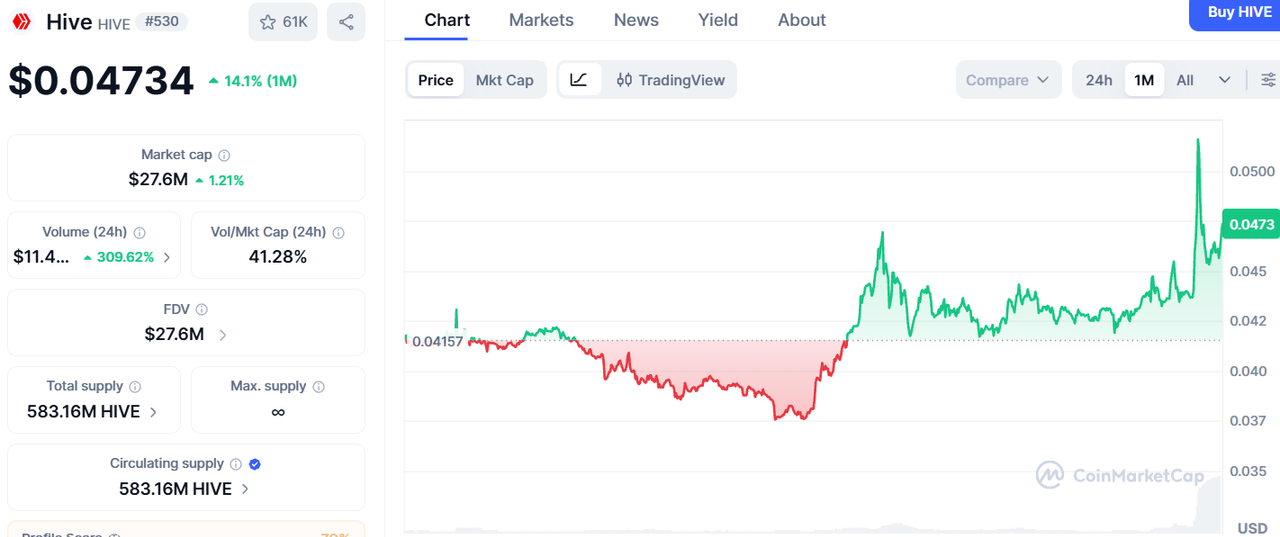Click the share icon button
The width and height of the screenshot is (1280, 537).
tap(346, 22)
